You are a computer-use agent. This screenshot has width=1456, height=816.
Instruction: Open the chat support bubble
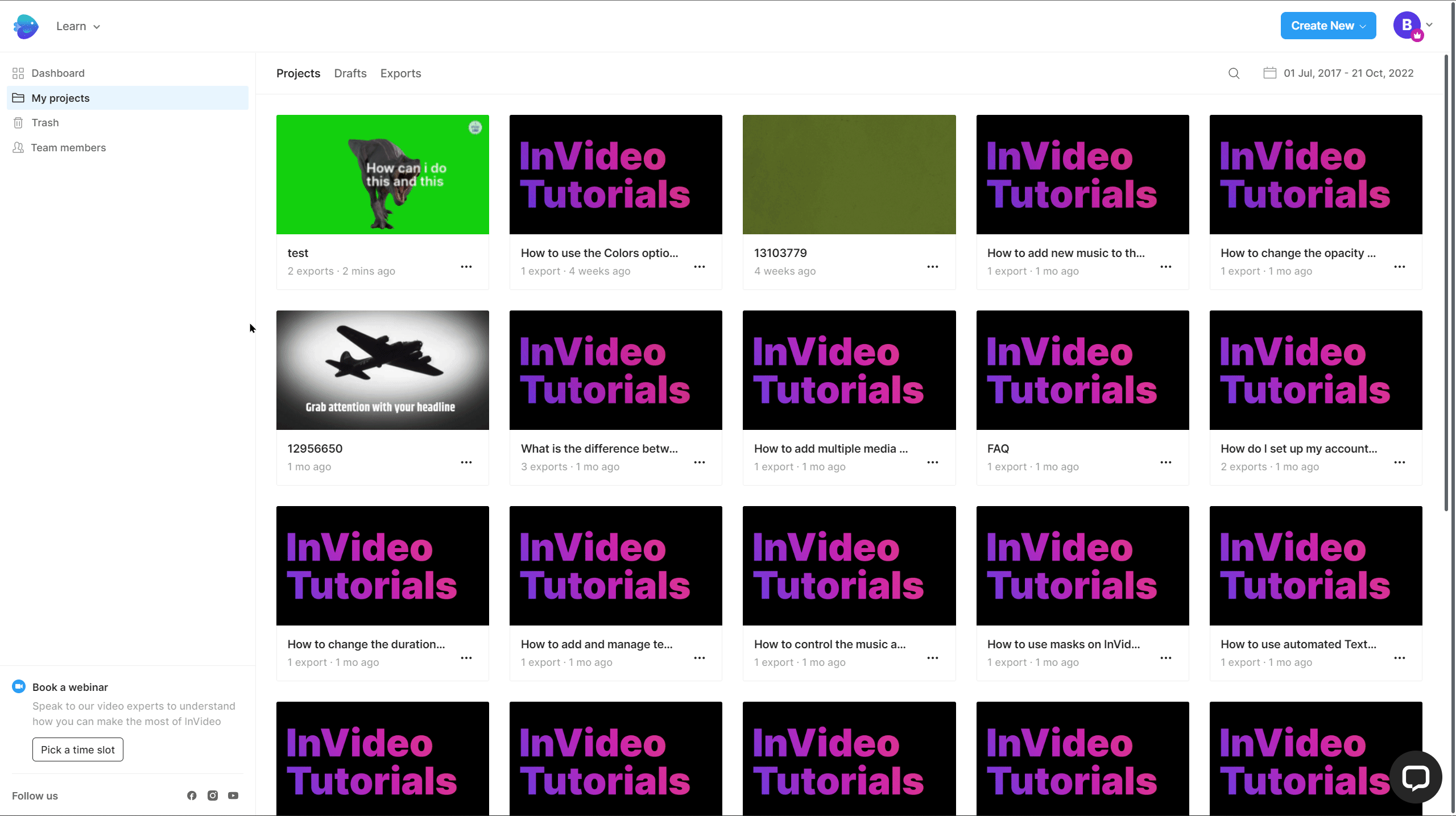tap(1416, 777)
